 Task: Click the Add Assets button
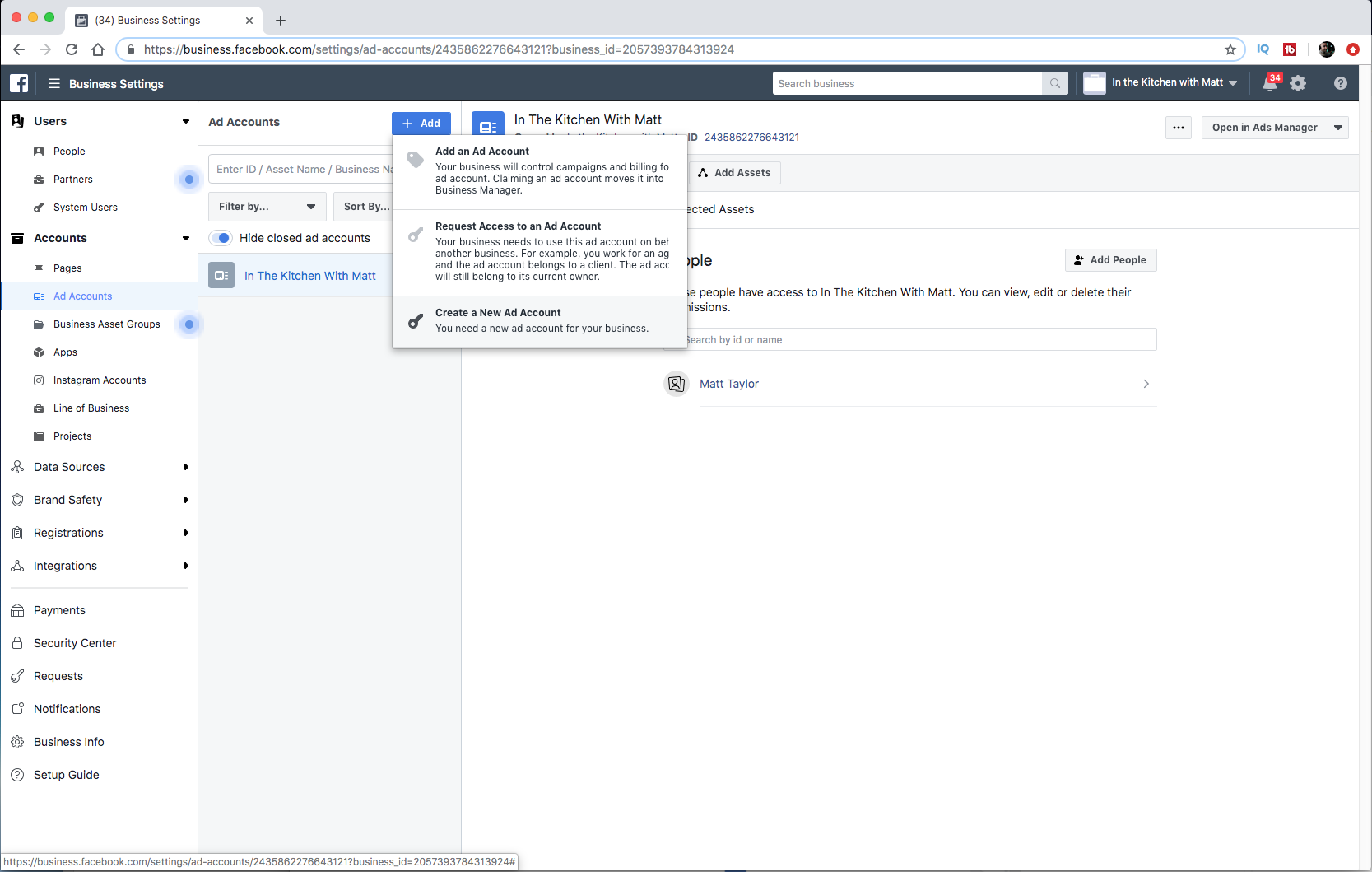pos(734,173)
